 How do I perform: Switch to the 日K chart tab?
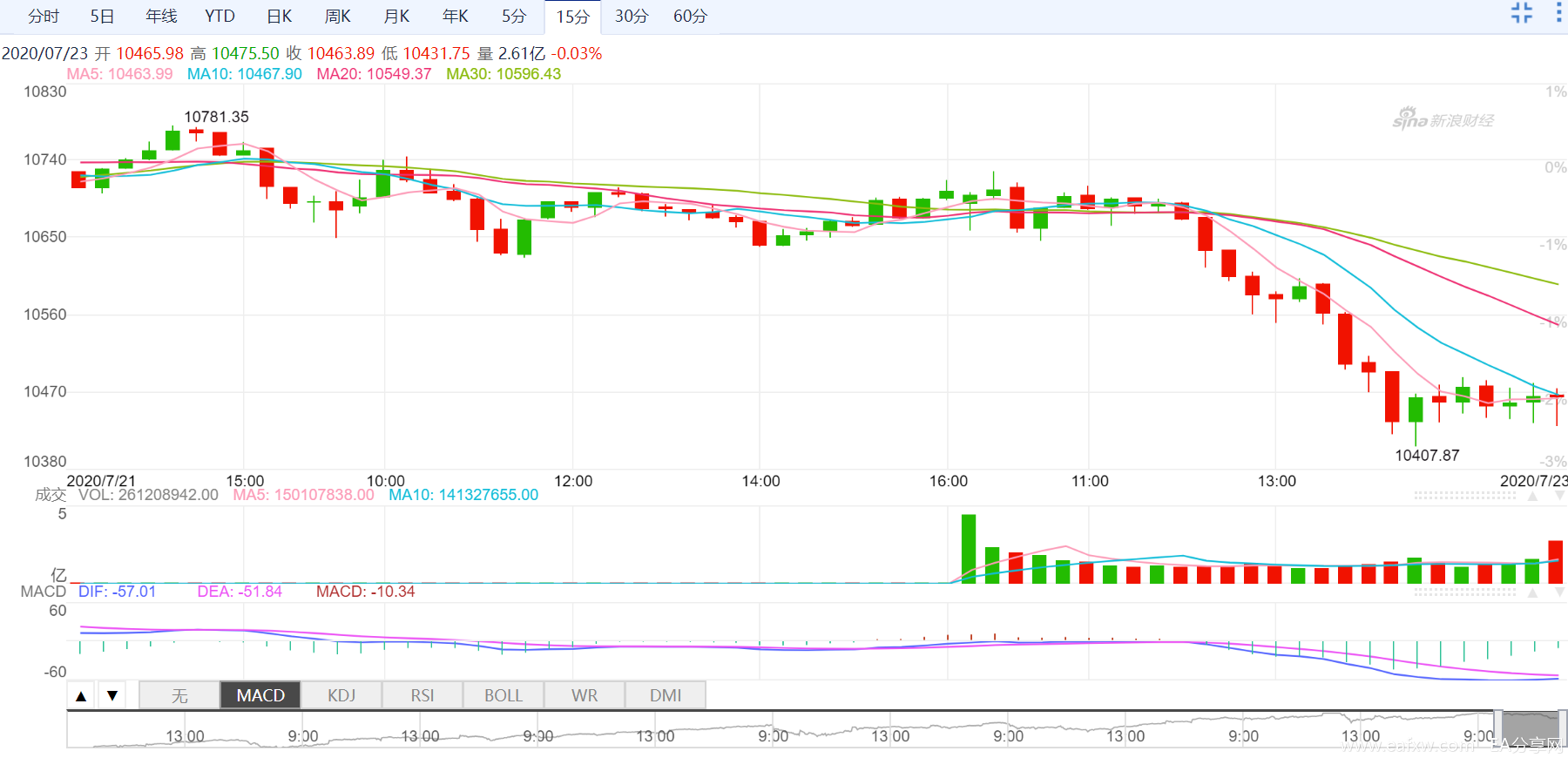point(280,17)
